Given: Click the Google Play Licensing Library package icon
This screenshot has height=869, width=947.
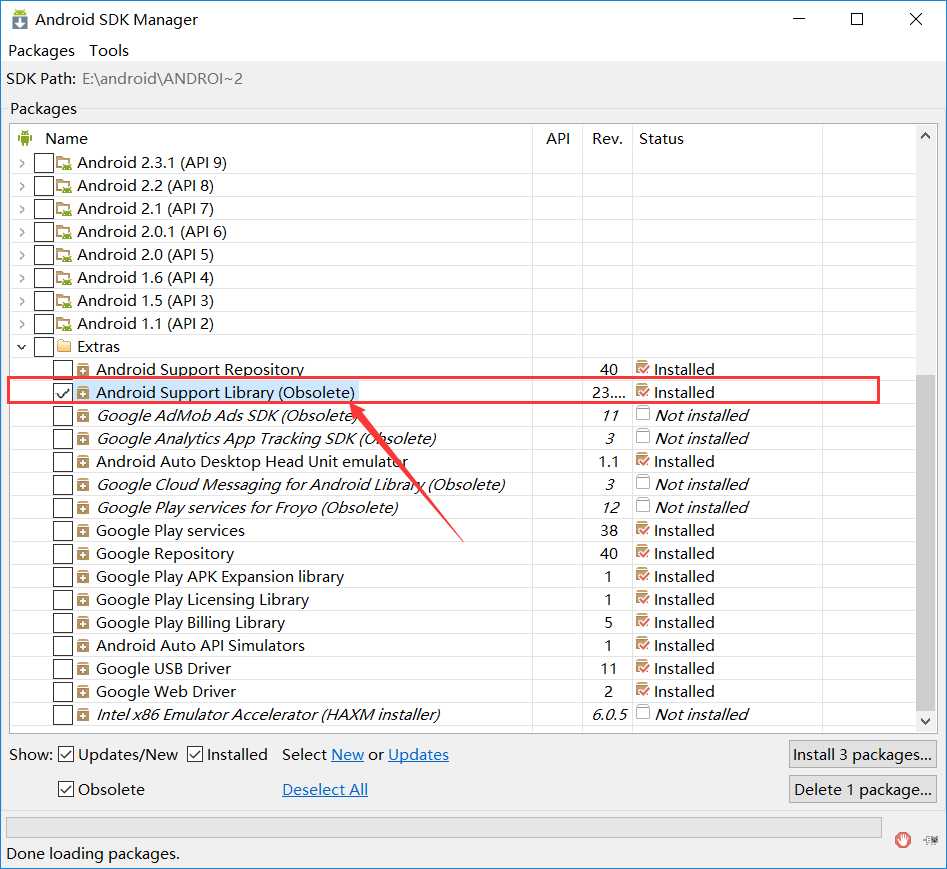Looking at the screenshot, I should pyautogui.click(x=83, y=600).
